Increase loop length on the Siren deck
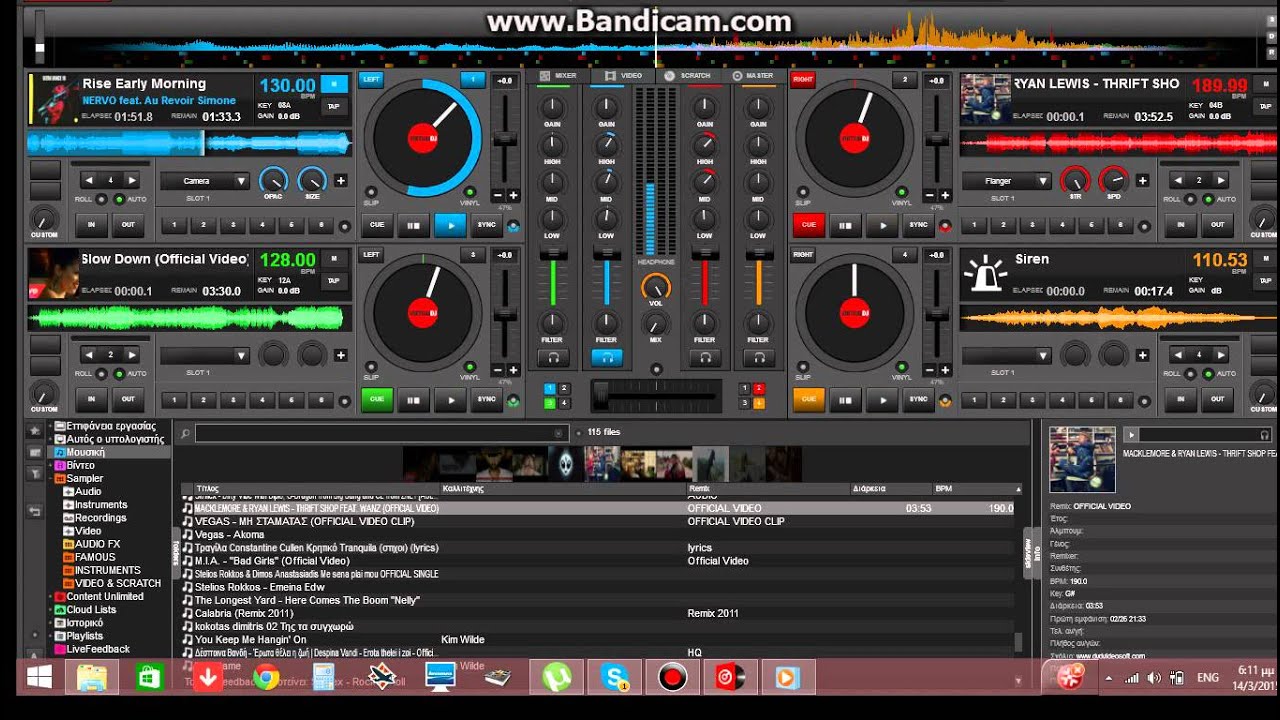 click(1220, 354)
